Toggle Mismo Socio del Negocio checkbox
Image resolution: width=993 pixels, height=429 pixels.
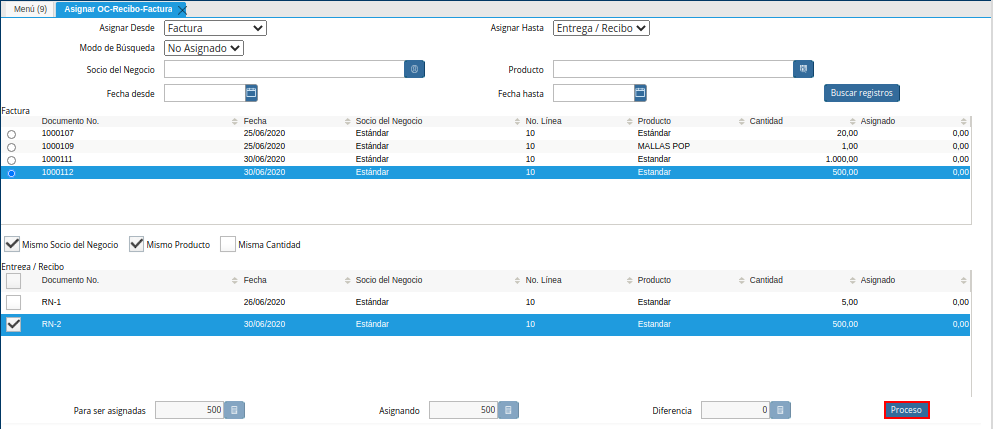[13, 244]
